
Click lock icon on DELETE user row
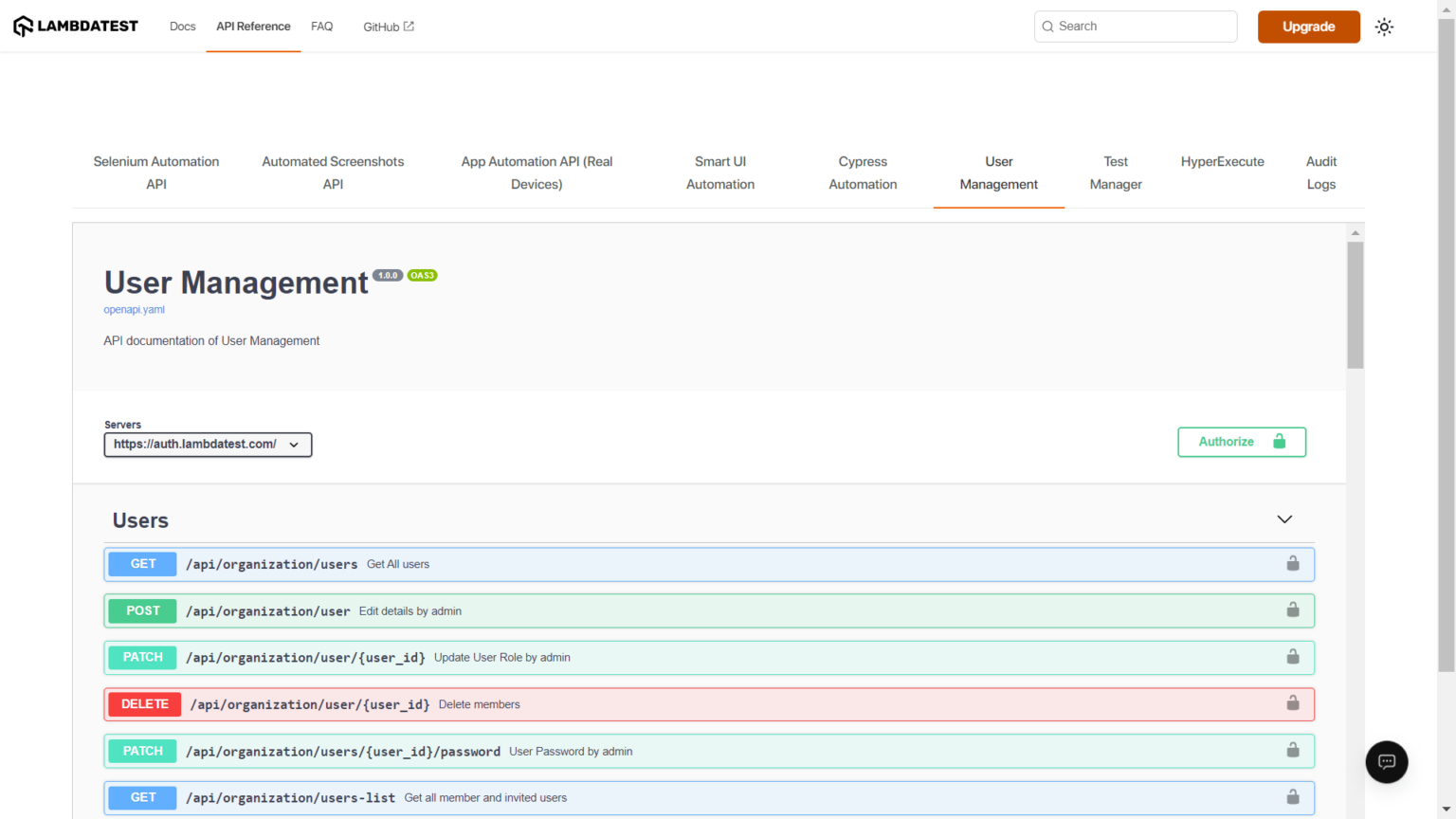[1292, 703]
